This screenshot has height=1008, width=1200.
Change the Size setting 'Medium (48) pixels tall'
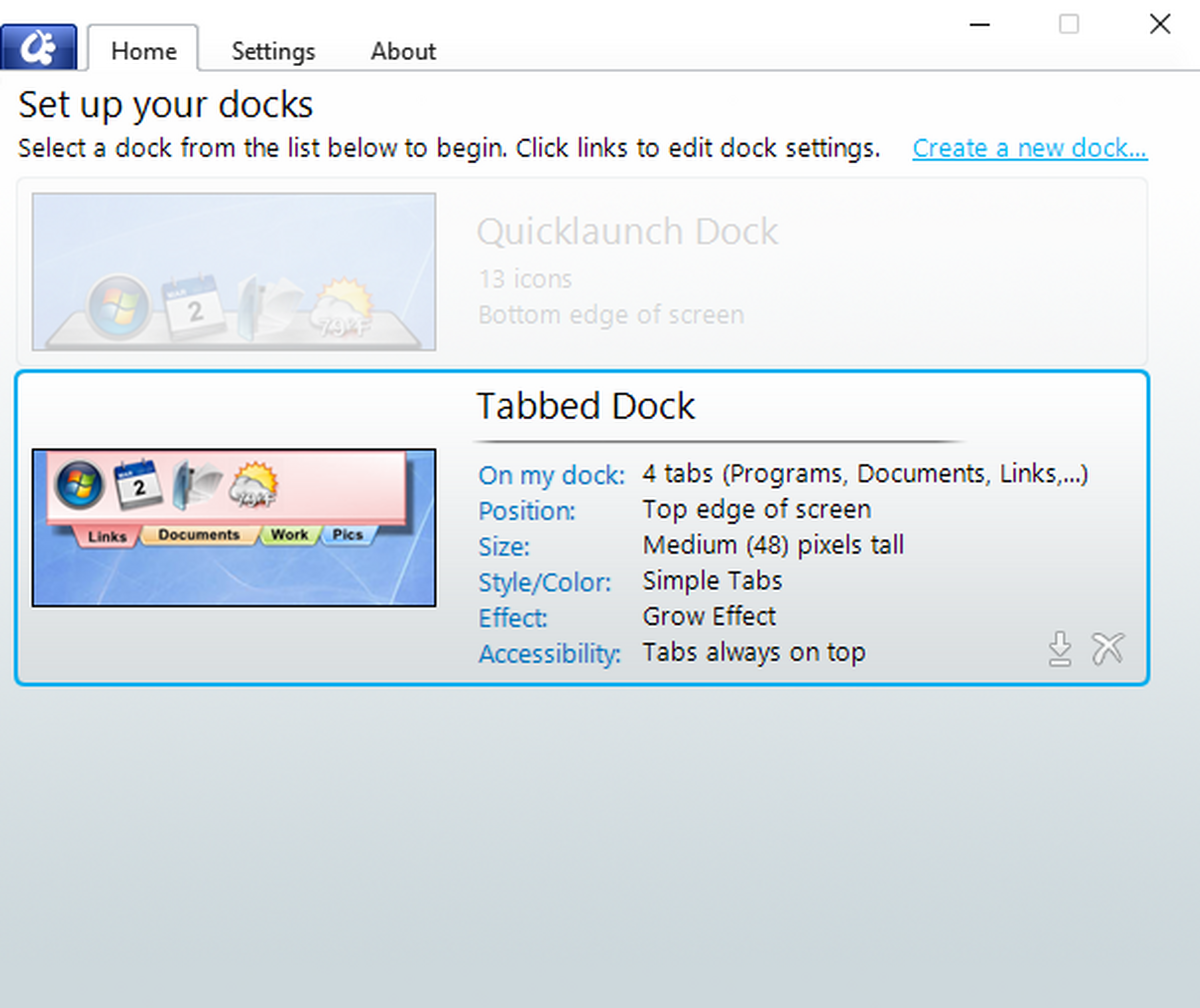click(x=775, y=545)
